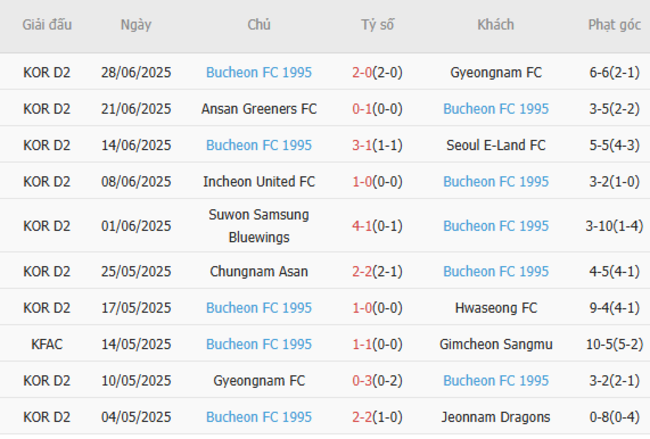
Task: Select the Chungnam Asan team name
Action: click(259, 271)
